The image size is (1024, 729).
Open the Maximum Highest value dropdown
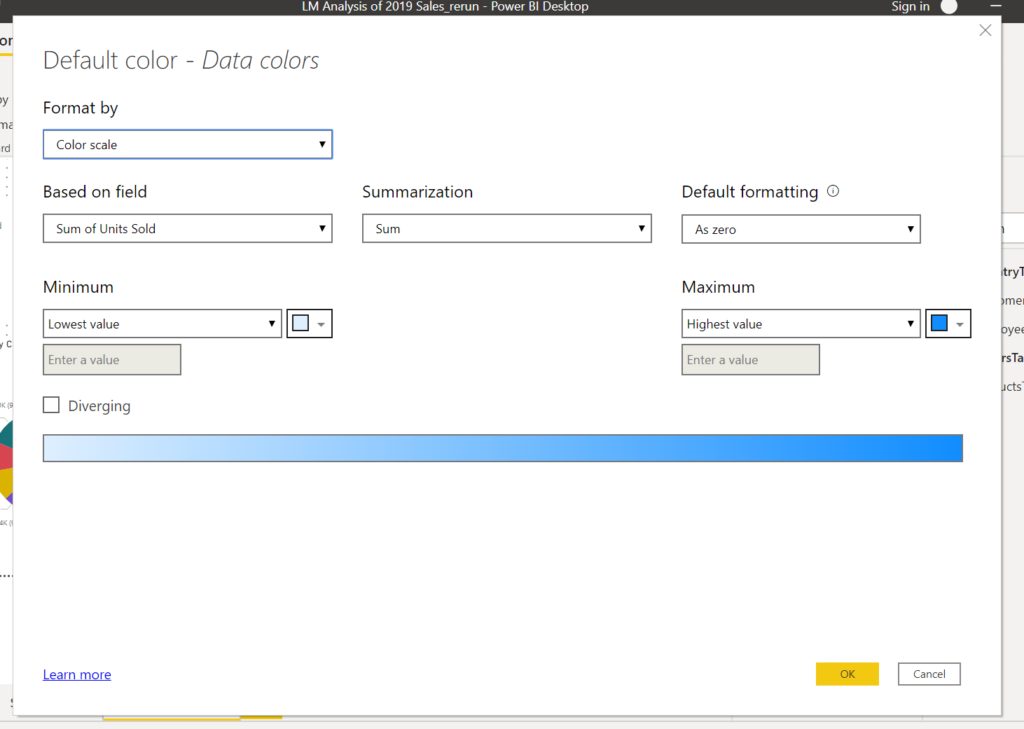pyautogui.click(x=800, y=324)
